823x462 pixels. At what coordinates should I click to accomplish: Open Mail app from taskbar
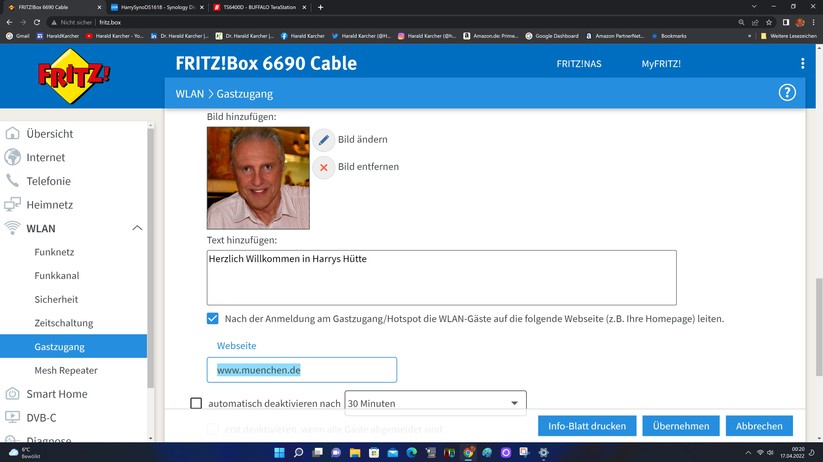[393, 453]
